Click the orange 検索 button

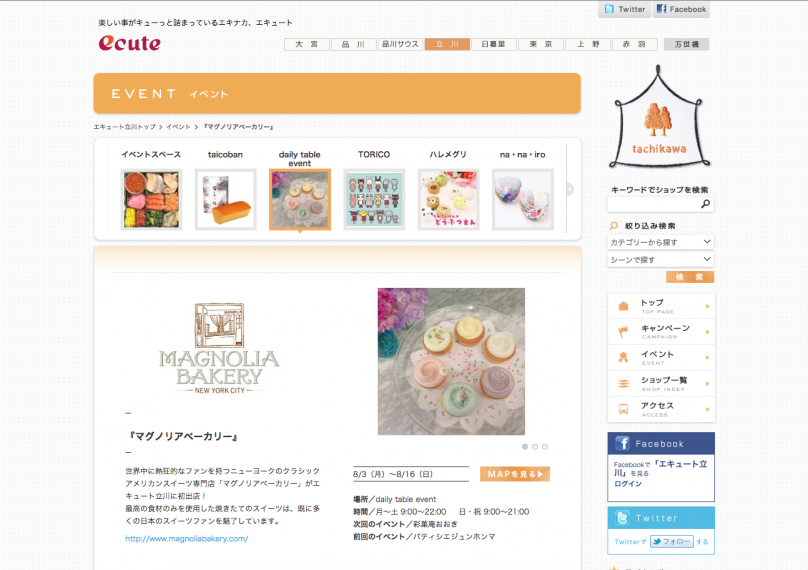point(690,277)
